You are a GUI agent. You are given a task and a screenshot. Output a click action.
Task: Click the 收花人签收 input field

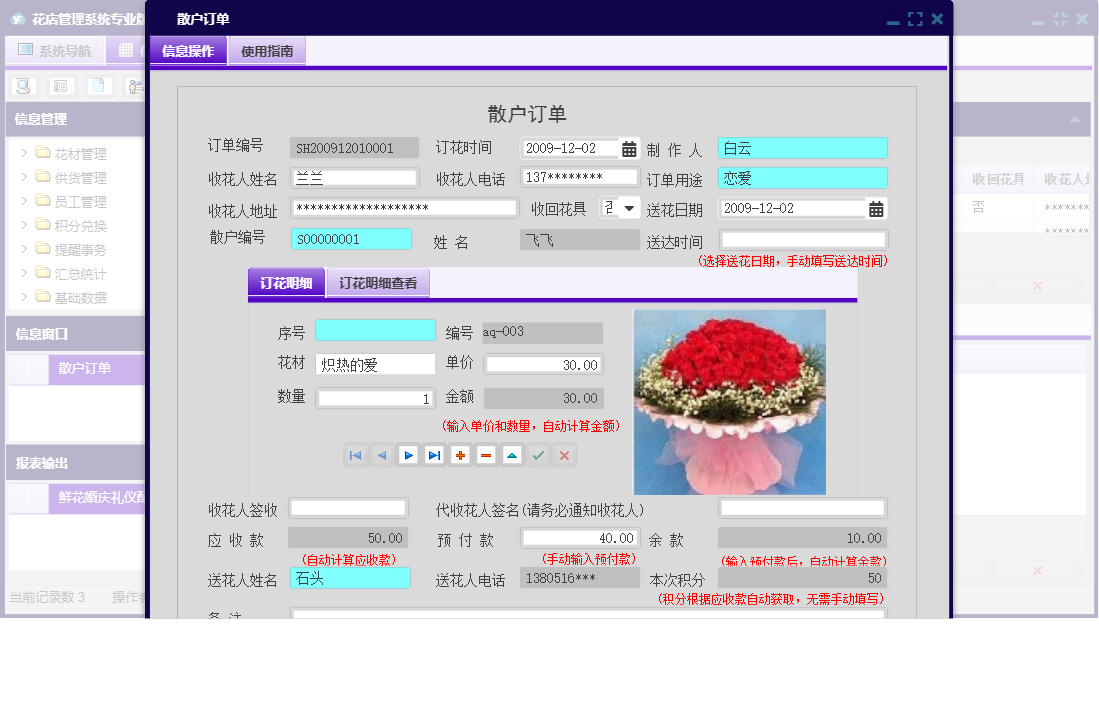(347, 507)
